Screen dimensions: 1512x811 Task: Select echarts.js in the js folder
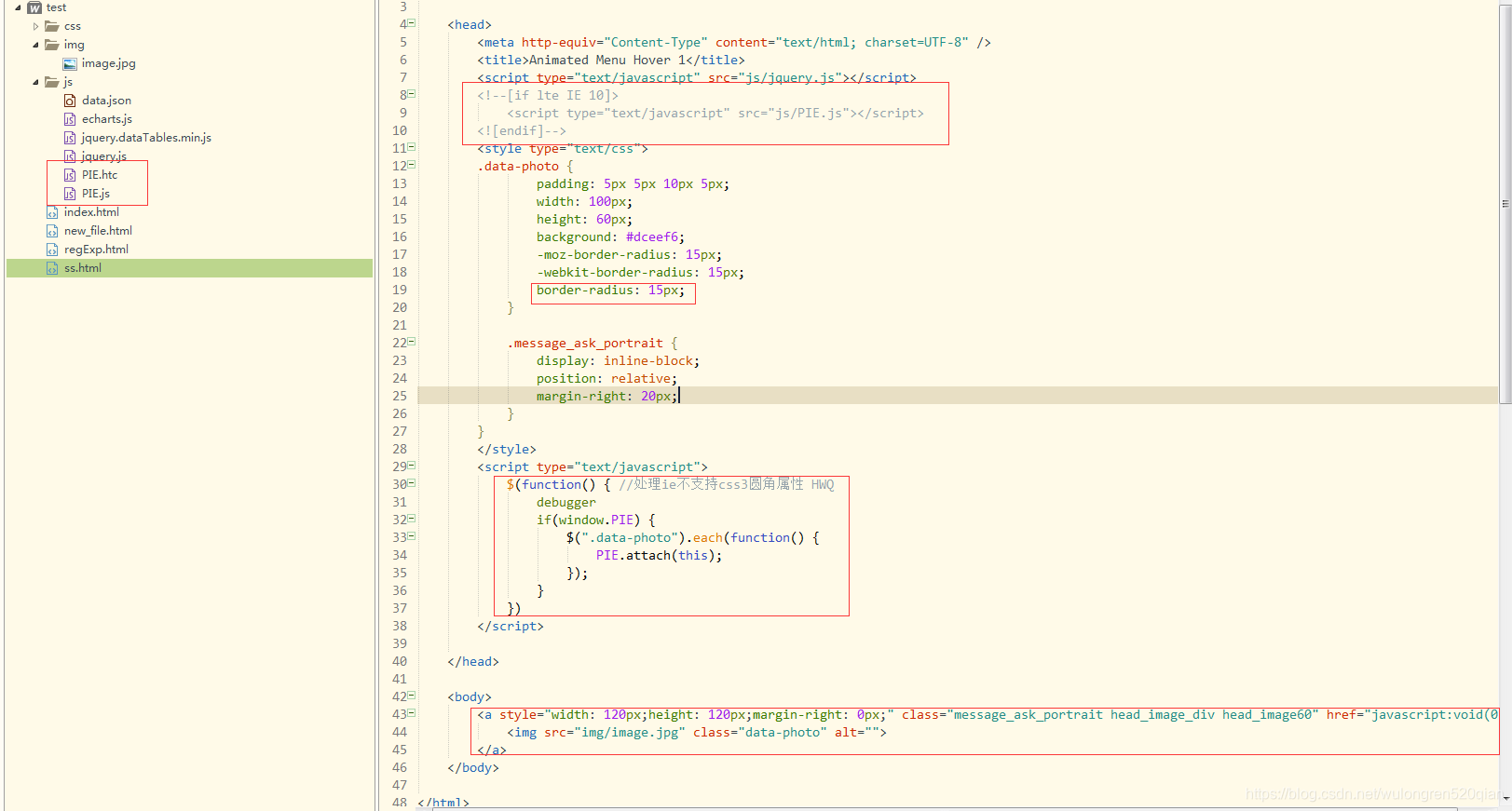106,119
